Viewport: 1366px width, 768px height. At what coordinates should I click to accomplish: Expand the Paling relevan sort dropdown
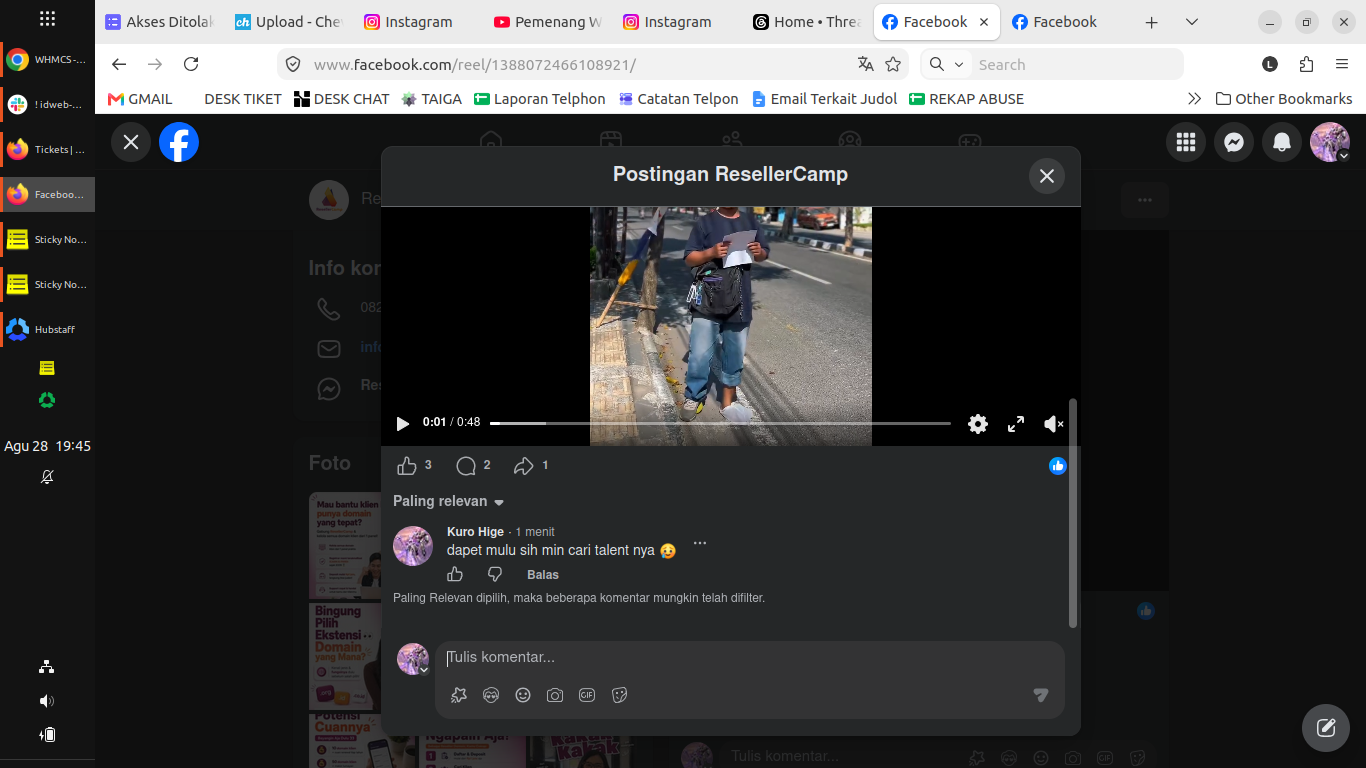449,501
